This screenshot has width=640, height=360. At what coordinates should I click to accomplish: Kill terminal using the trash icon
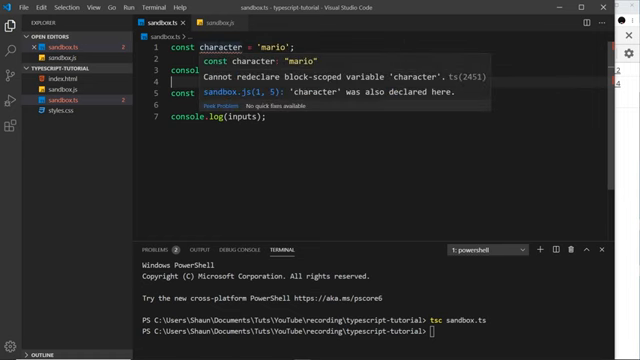pyautogui.click(x=571, y=249)
